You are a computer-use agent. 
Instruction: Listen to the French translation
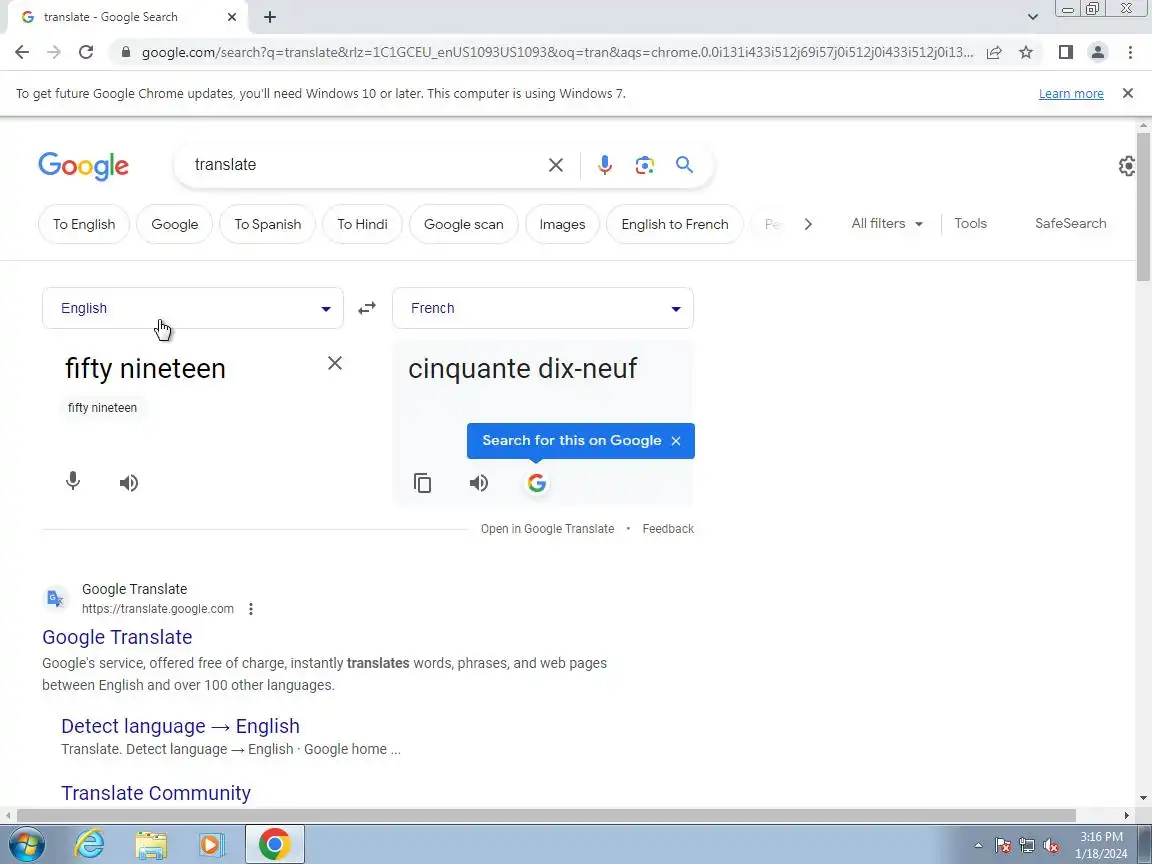tap(478, 483)
